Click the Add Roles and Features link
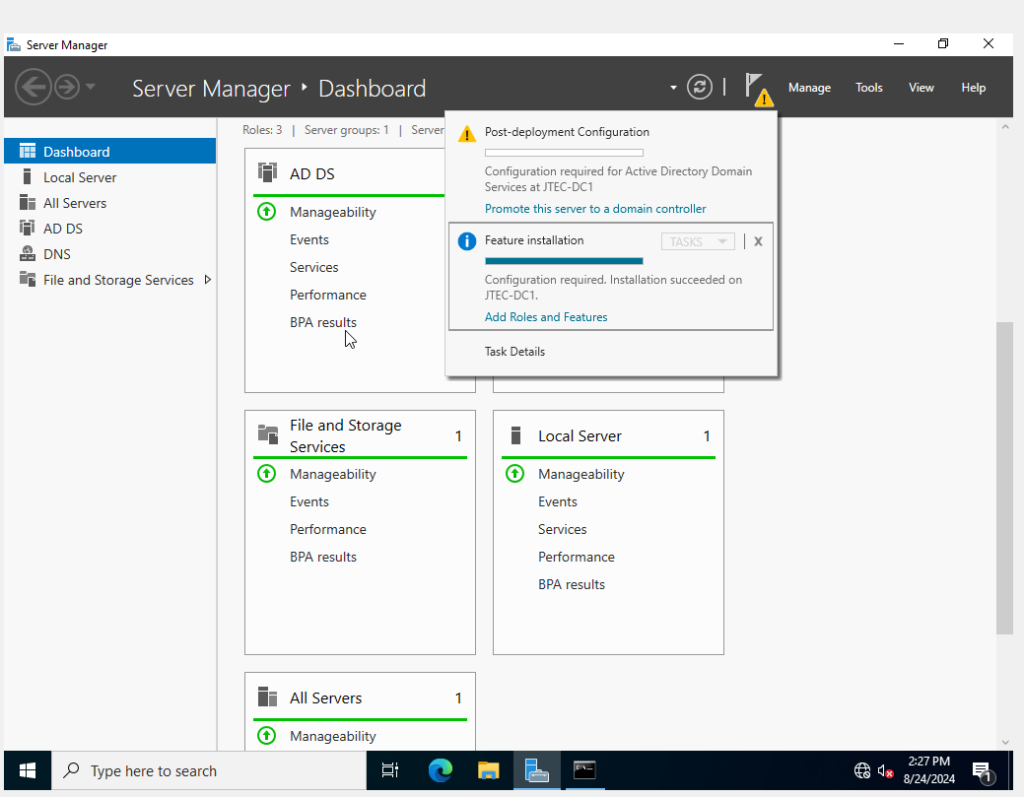The width and height of the screenshot is (1024, 797). [546, 317]
